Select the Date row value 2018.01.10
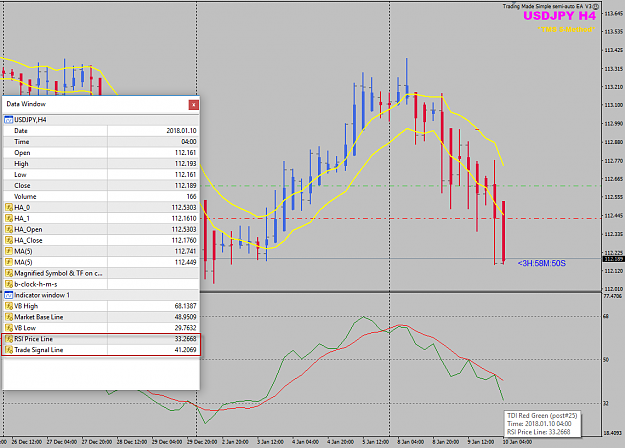Screen dimensions: 625x448 [x=181, y=131]
